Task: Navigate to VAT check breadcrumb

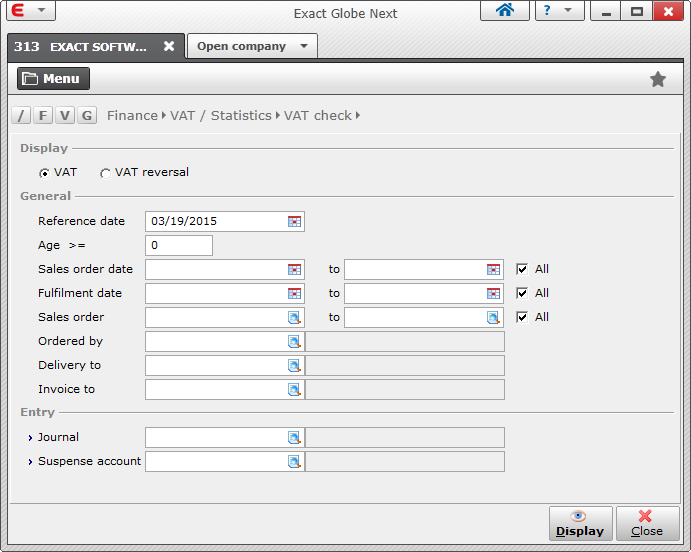Action: (x=318, y=115)
